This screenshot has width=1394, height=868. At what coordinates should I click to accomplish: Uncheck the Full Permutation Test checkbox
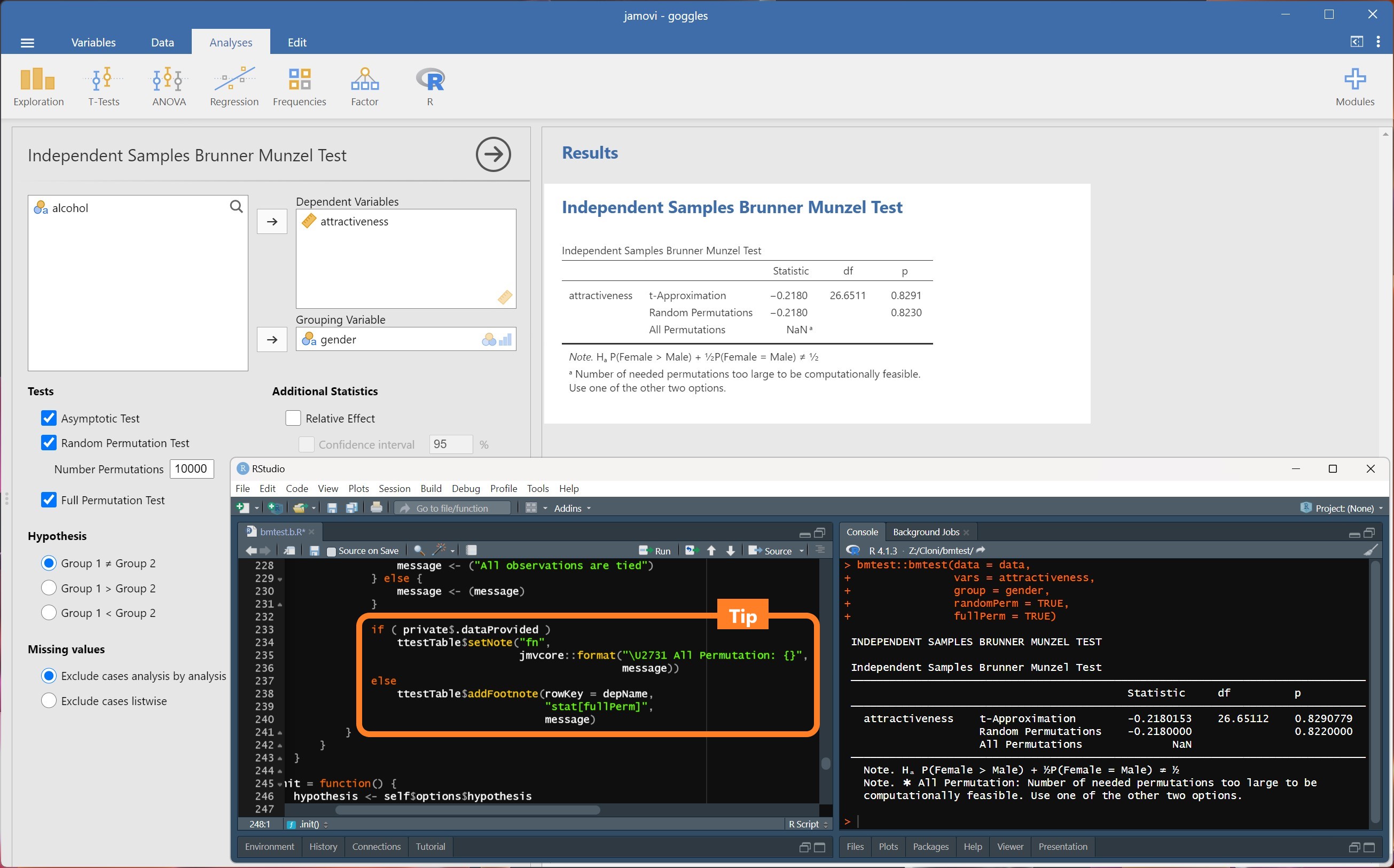49,499
